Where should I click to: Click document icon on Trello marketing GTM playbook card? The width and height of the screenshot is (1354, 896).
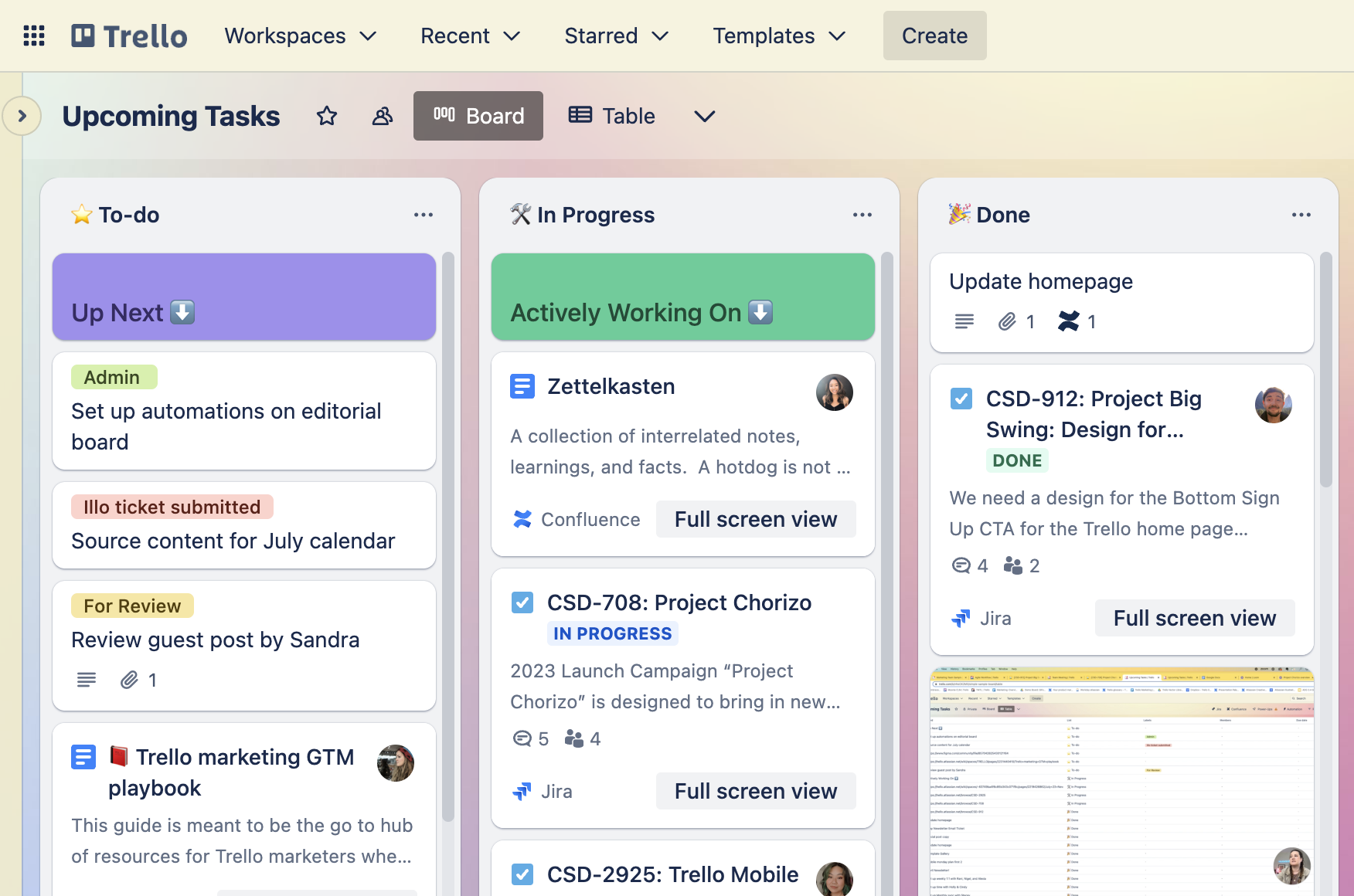[x=83, y=757]
